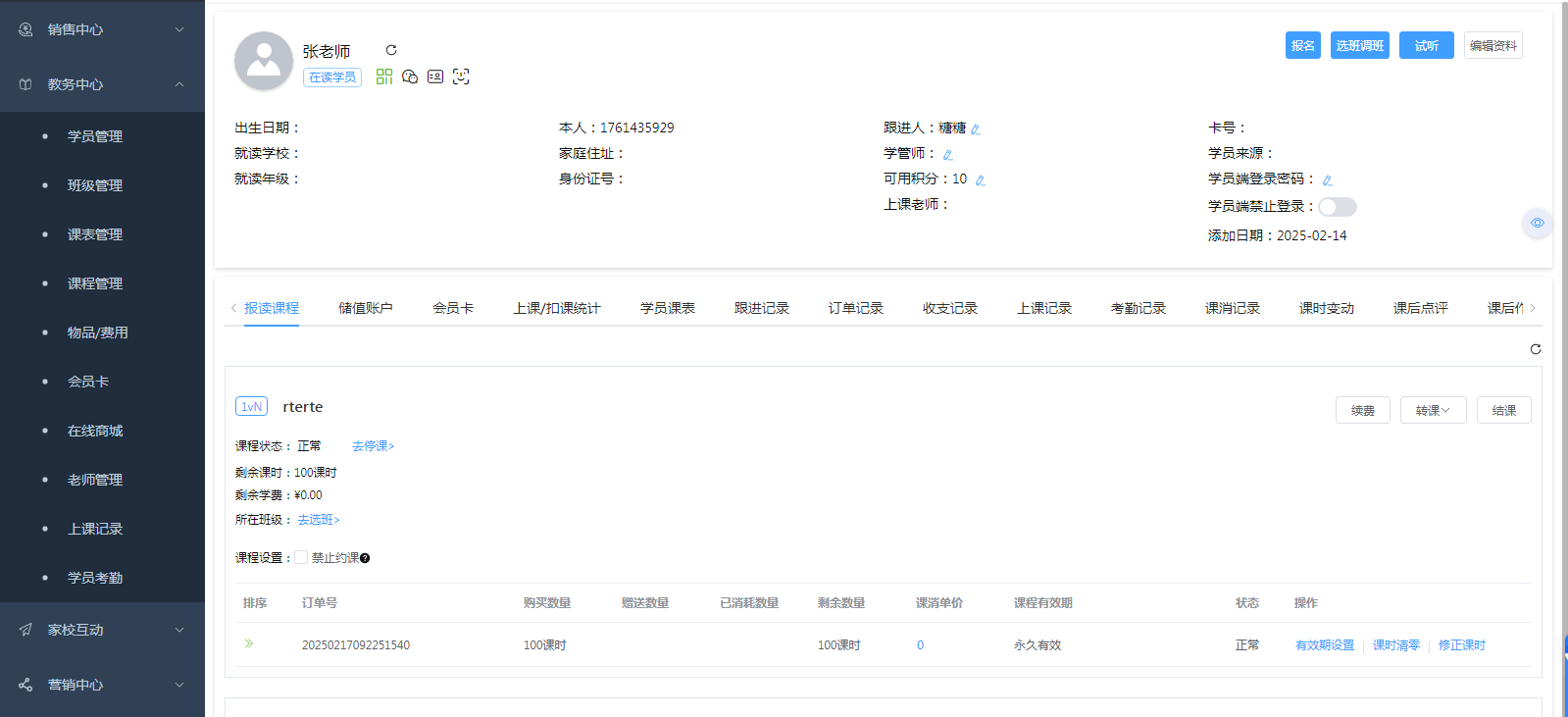Click the refresh icon beside 张老师
This screenshot has height=717, width=1568.
click(x=391, y=50)
